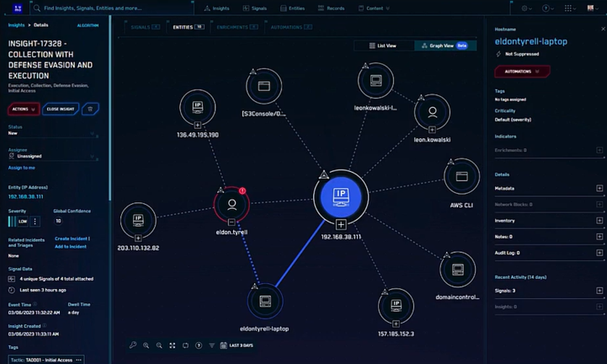Open the Actions dropdown
The image size is (607, 364).
point(24,109)
